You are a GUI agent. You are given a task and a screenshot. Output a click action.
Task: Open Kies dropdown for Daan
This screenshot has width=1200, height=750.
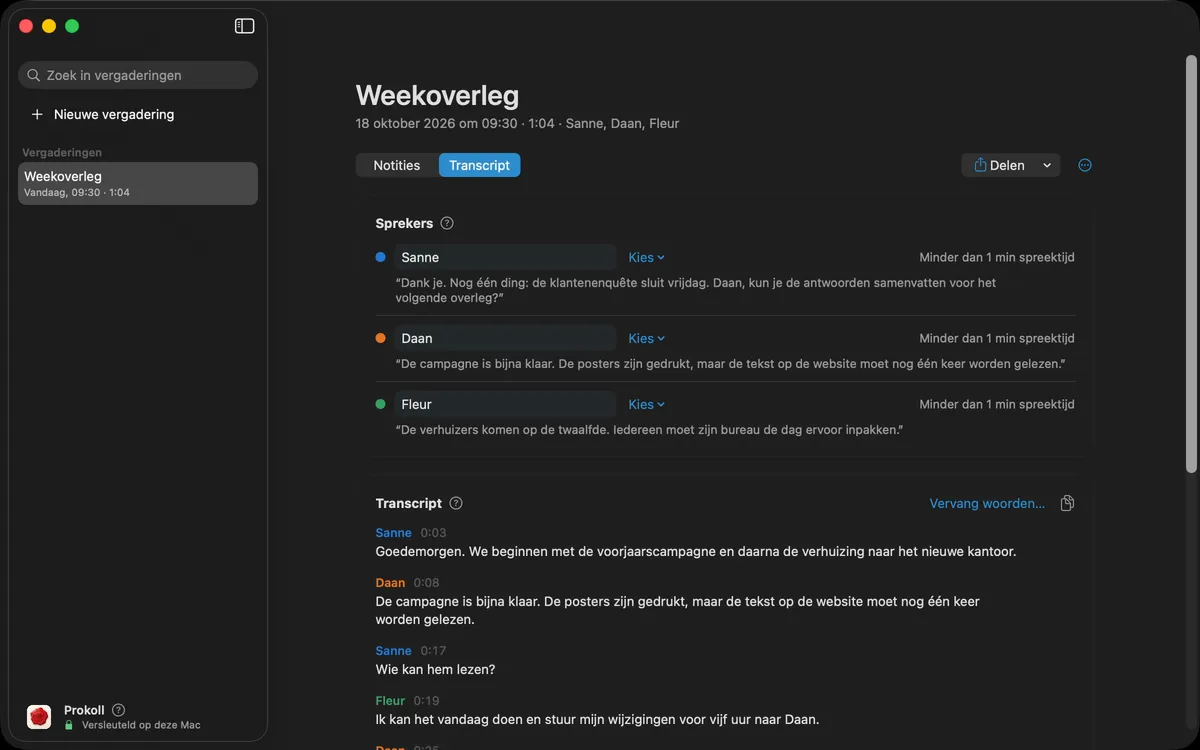pyautogui.click(x=646, y=338)
